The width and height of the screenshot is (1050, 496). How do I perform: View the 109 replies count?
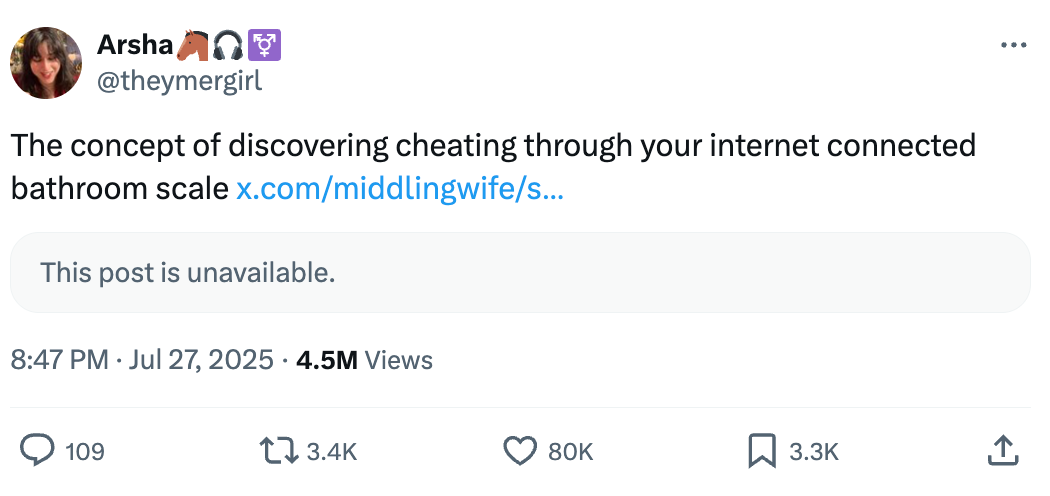(85, 452)
